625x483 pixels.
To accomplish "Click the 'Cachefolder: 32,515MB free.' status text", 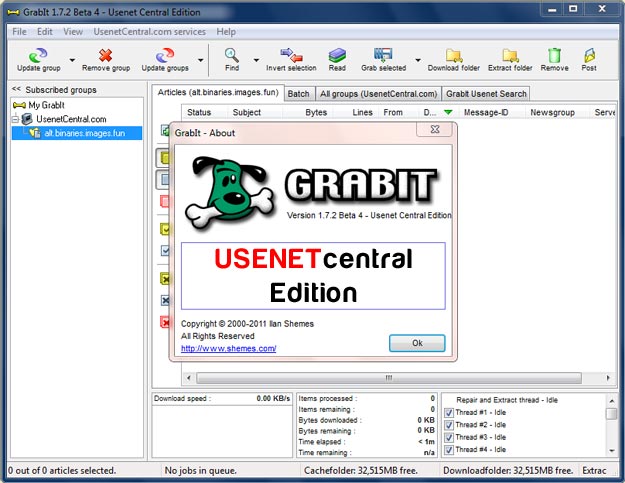I will click(x=361, y=471).
